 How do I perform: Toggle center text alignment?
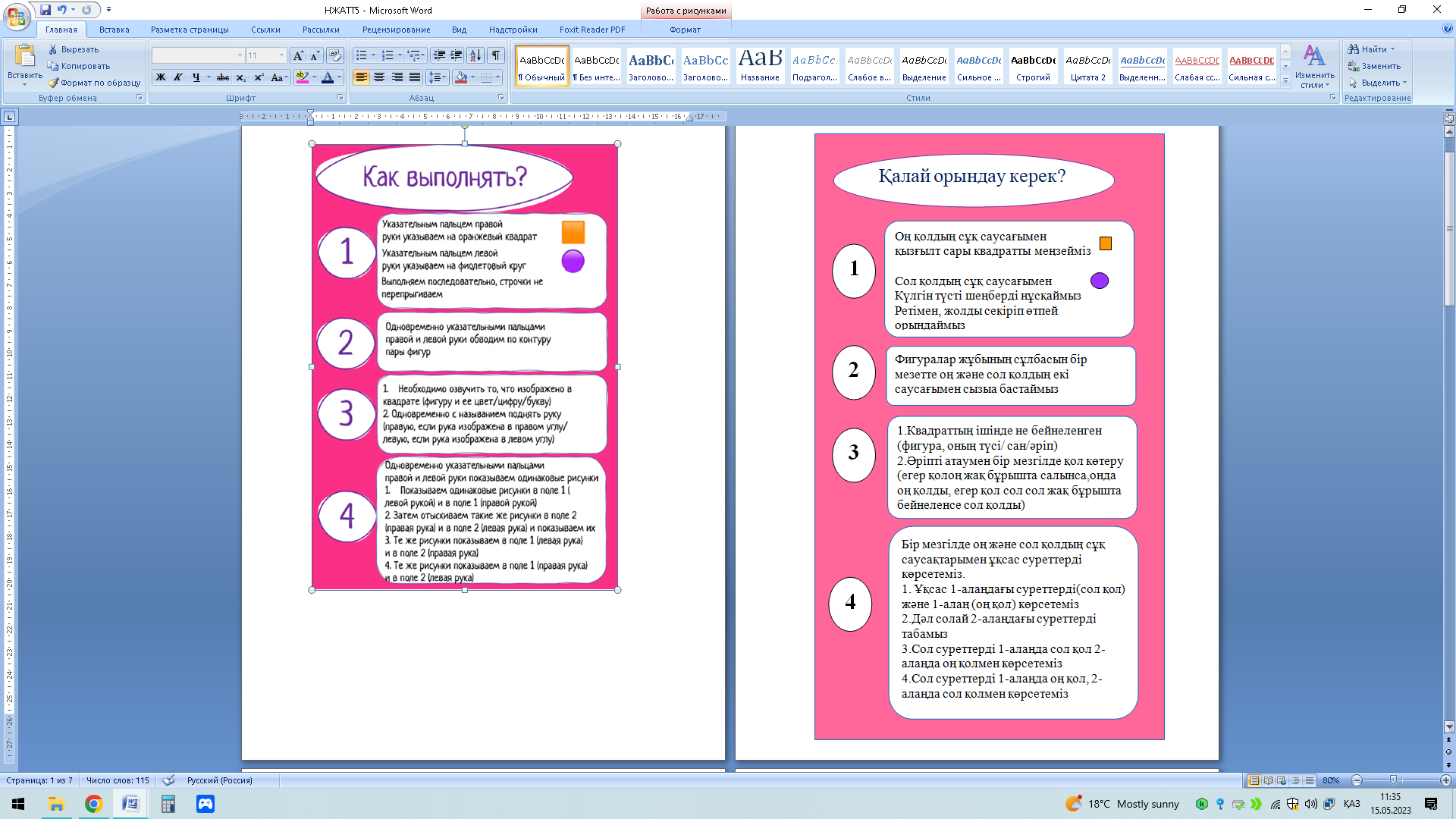point(379,77)
